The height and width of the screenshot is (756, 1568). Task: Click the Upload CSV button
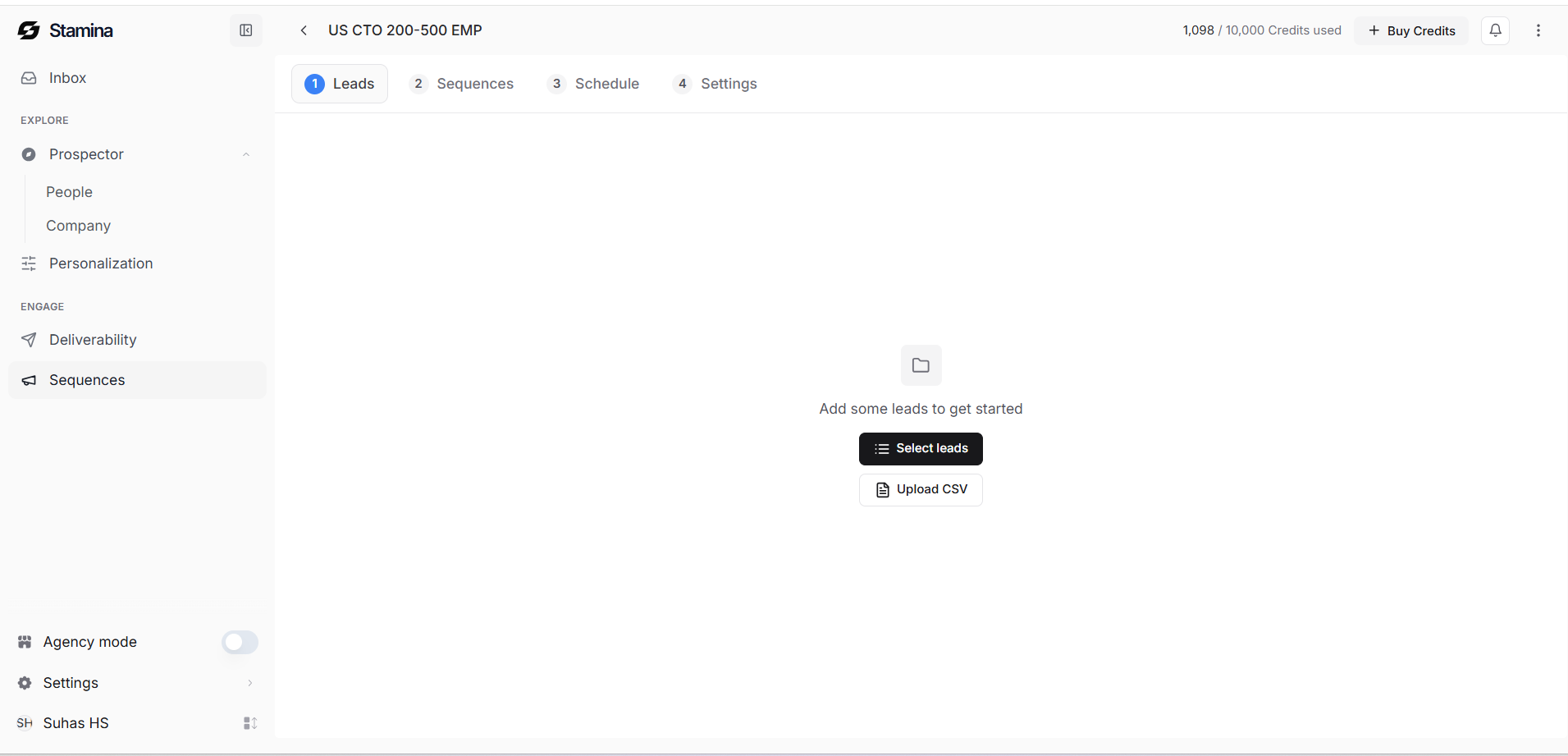pos(921,490)
